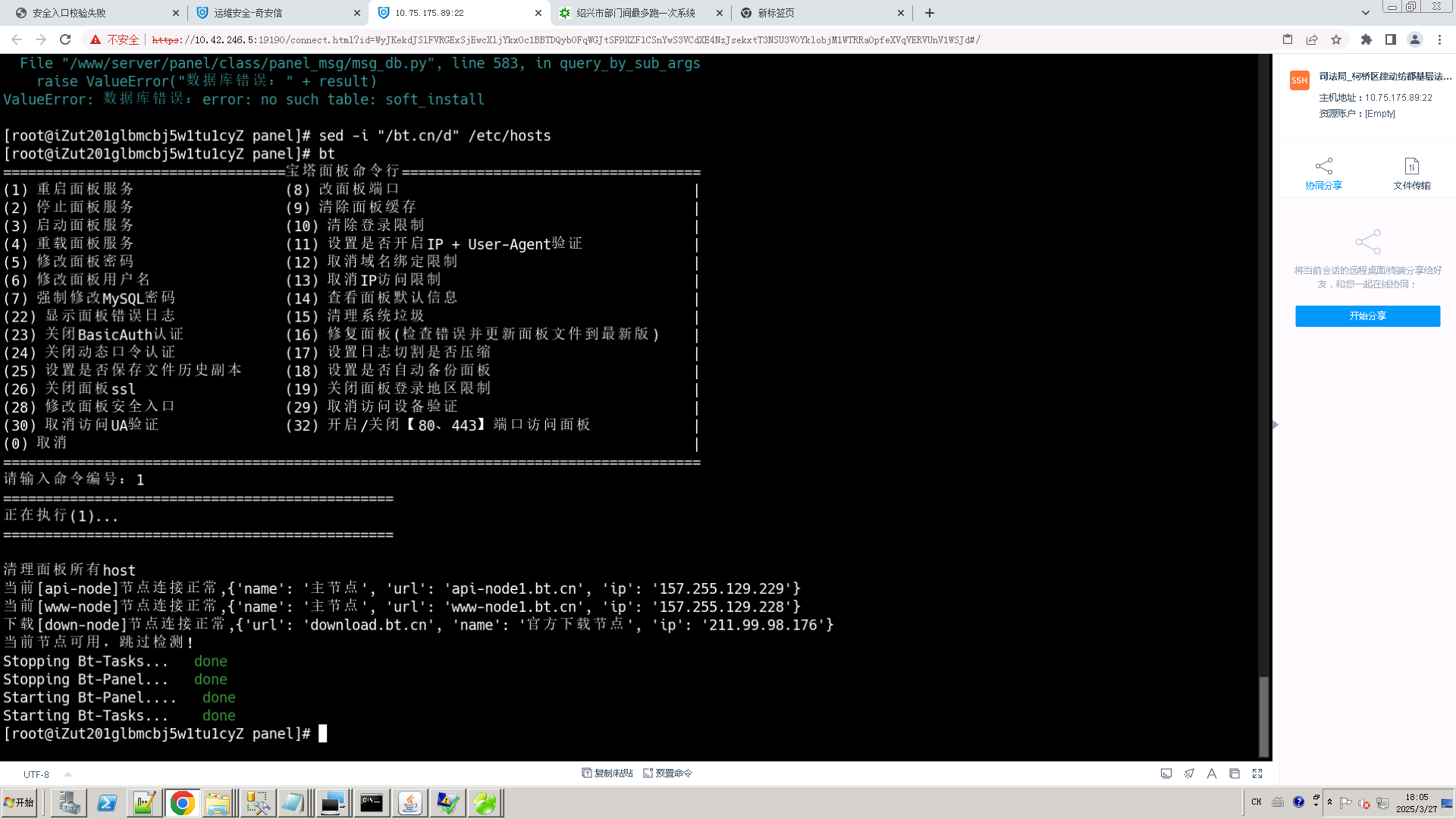The image size is (1456, 819).
Task: Toggle terminal fullscreen mode
Action: (x=1257, y=773)
